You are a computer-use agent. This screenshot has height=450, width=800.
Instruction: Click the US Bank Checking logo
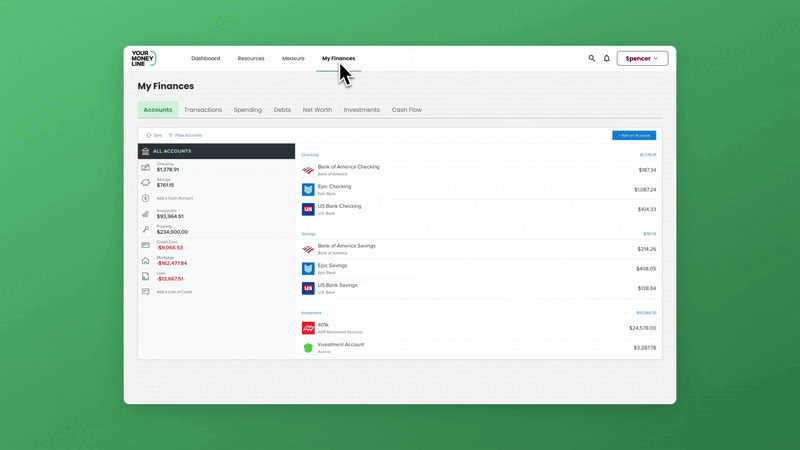click(308, 209)
